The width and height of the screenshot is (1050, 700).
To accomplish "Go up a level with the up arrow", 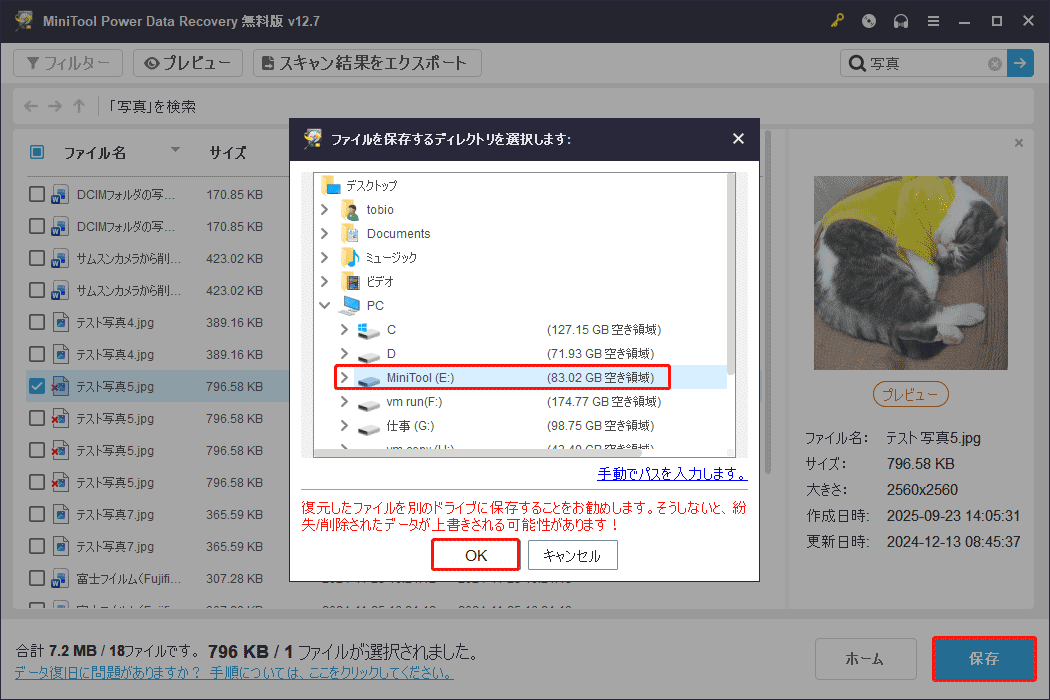I will tap(78, 106).
